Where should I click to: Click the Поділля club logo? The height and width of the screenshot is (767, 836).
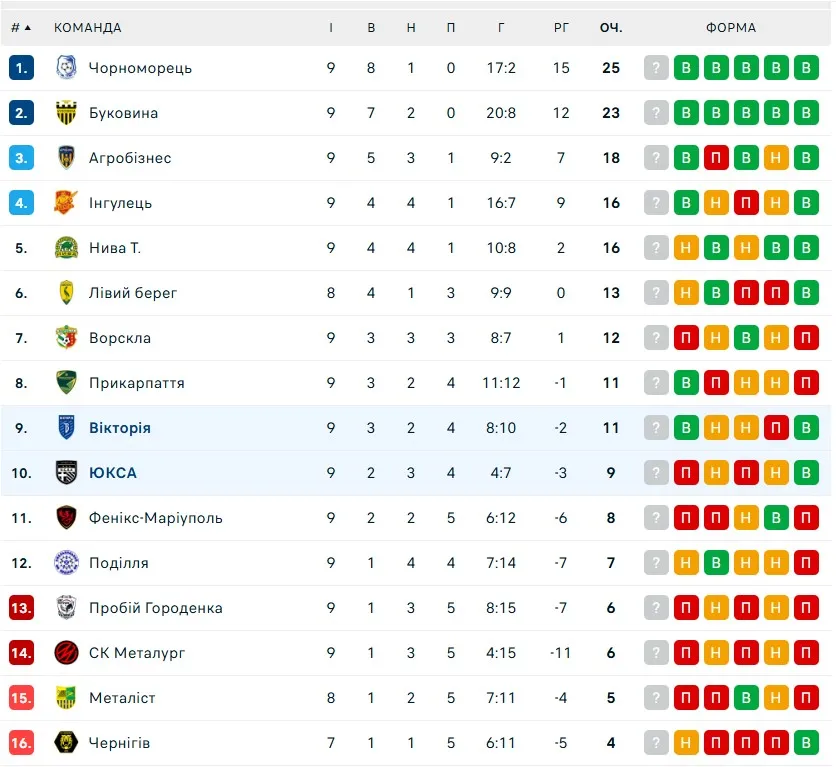pyautogui.click(x=66, y=563)
